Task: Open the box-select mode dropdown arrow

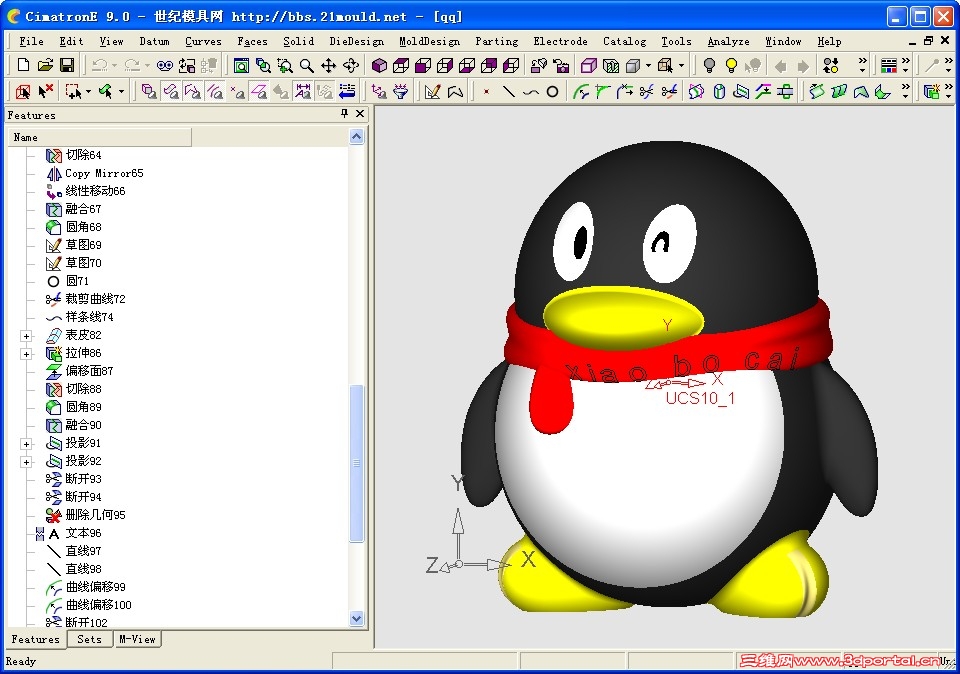Action: point(88,92)
